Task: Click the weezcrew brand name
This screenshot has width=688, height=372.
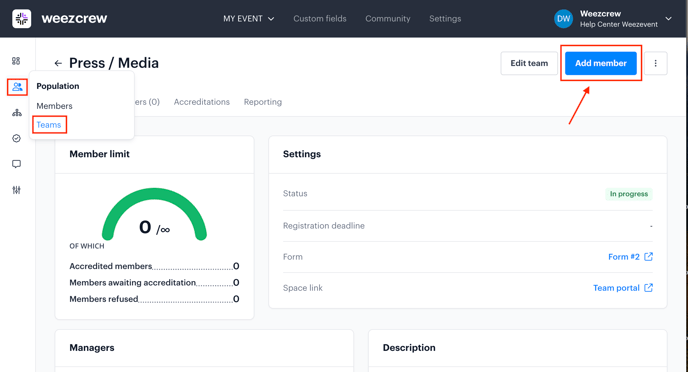Action: pos(74,18)
